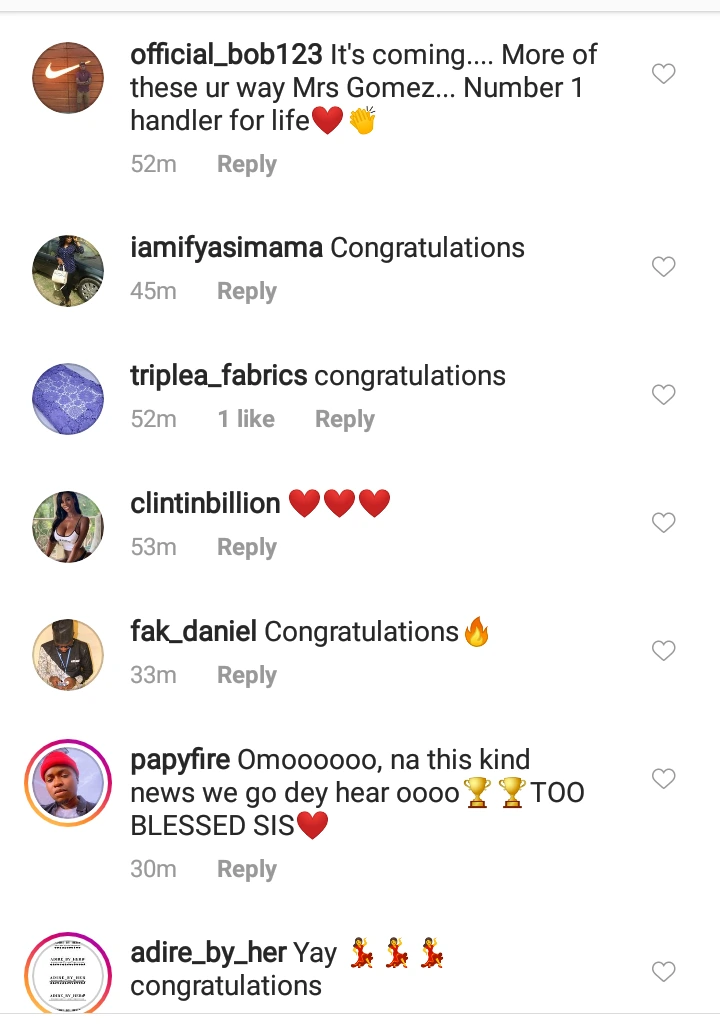Visit fak_daniel's profile via username

[x=193, y=632]
